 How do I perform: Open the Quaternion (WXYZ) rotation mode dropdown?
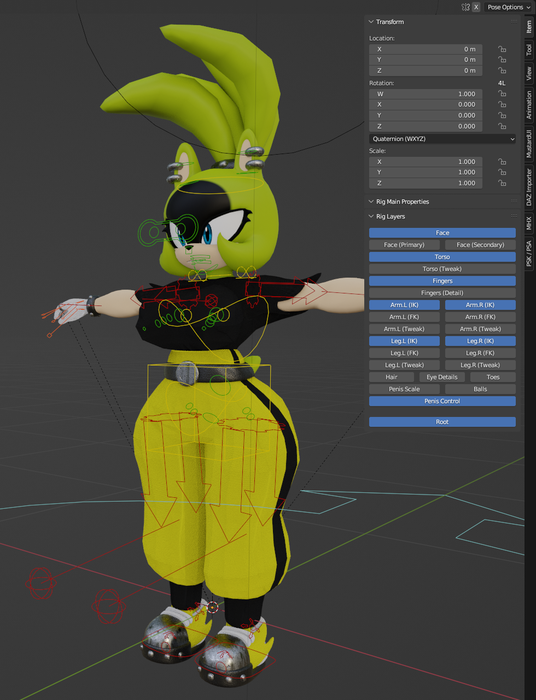tap(442, 139)
